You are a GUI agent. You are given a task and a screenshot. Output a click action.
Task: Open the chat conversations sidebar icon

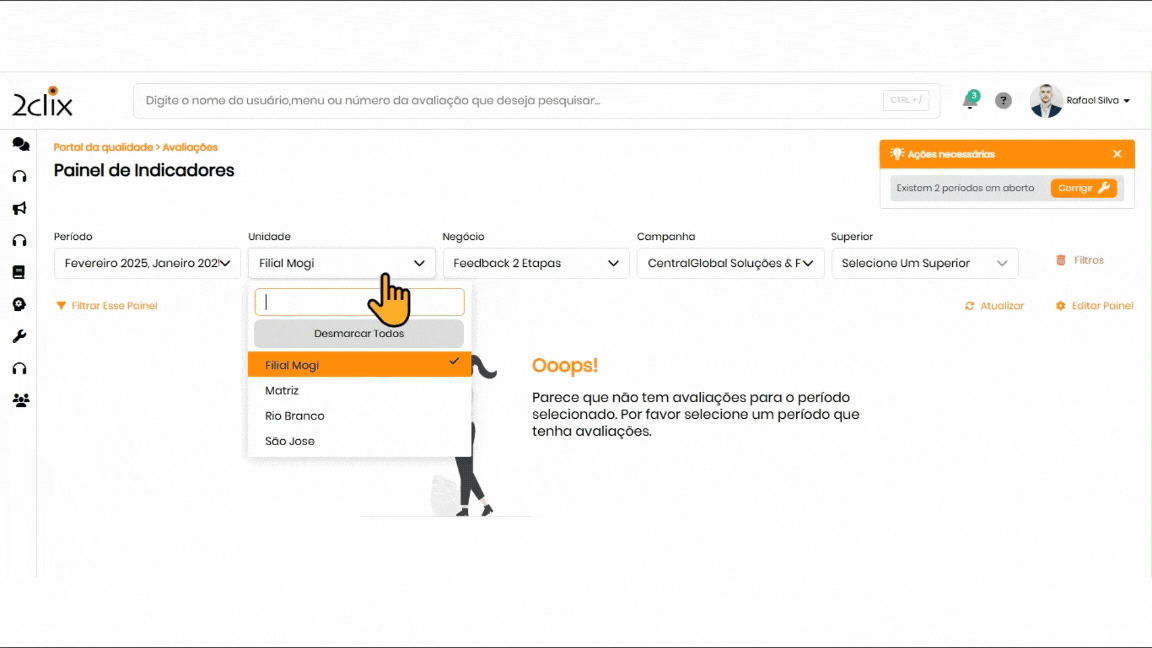coord(20,144)
